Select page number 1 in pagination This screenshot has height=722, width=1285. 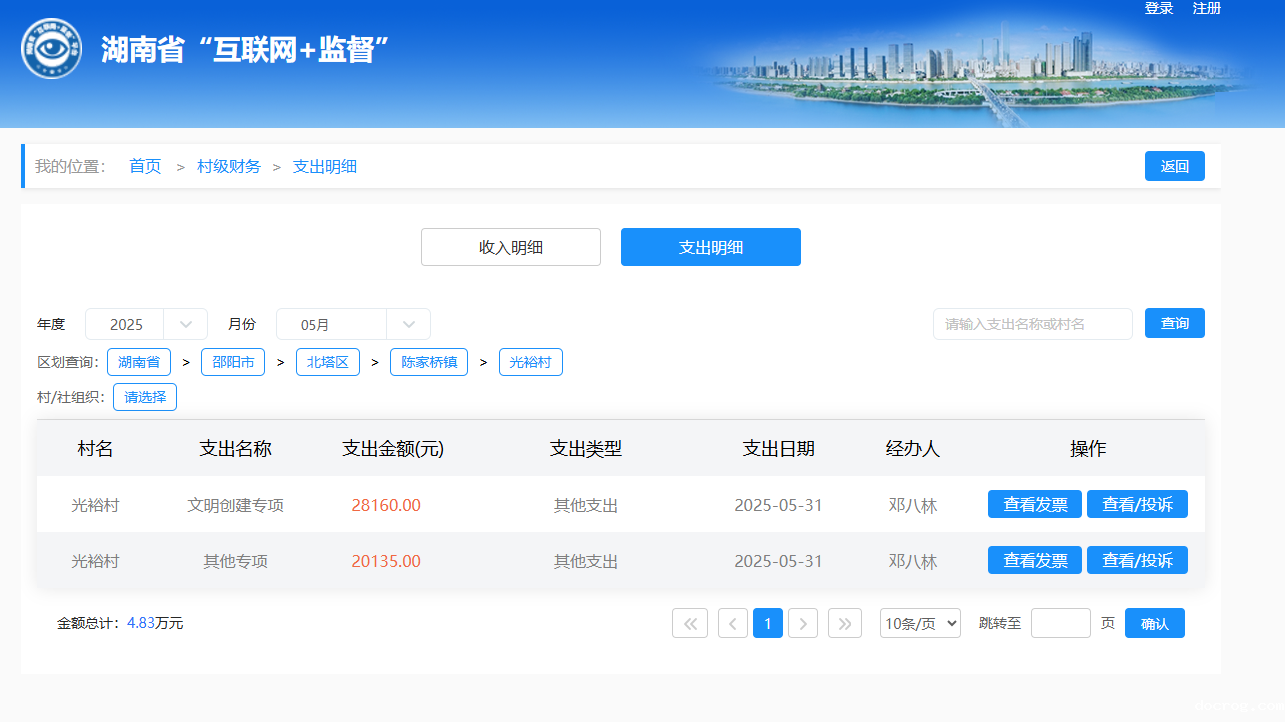[x=767, y=623]
